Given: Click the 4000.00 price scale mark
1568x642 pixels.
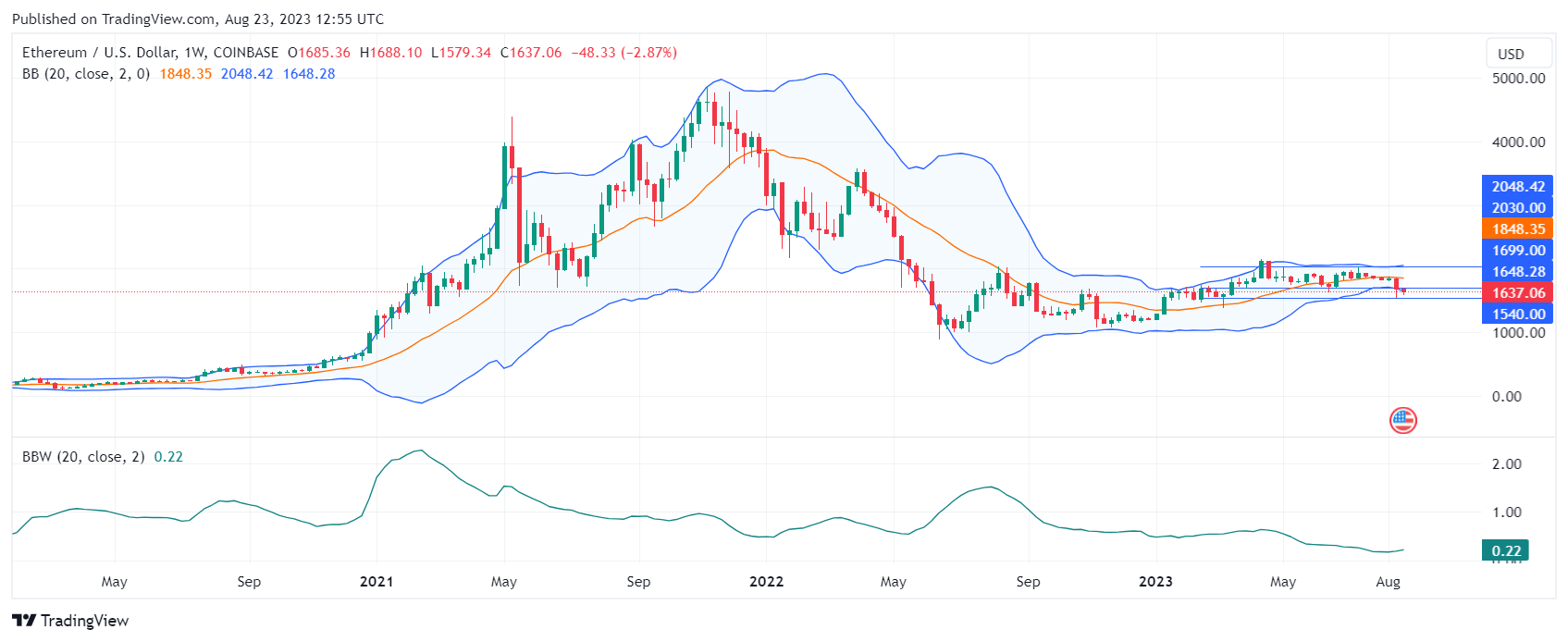Looking at the screenshot, I should (1518, 142).
